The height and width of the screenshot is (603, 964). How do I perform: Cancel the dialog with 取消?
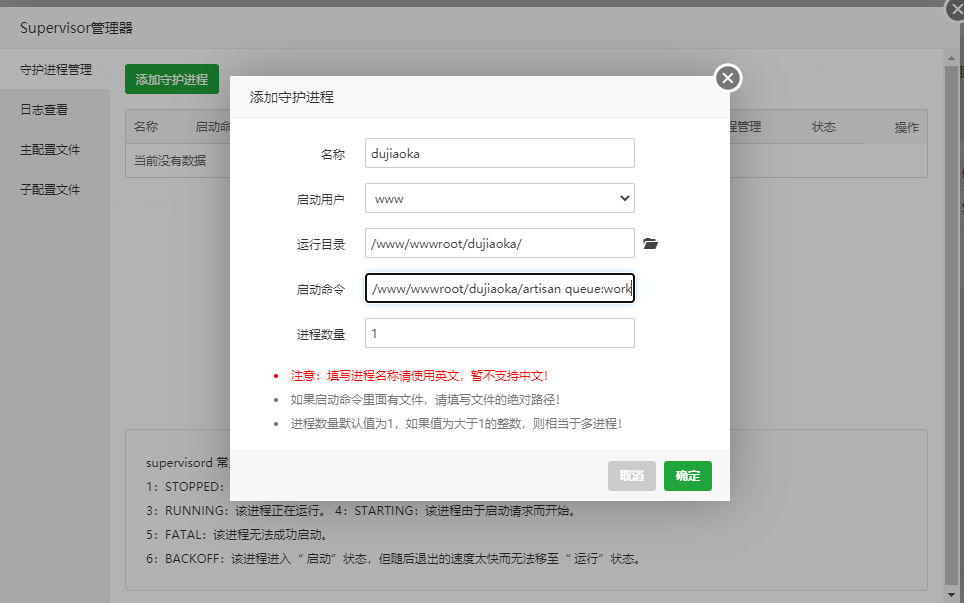pyautogui.click(x=631, y=476)
